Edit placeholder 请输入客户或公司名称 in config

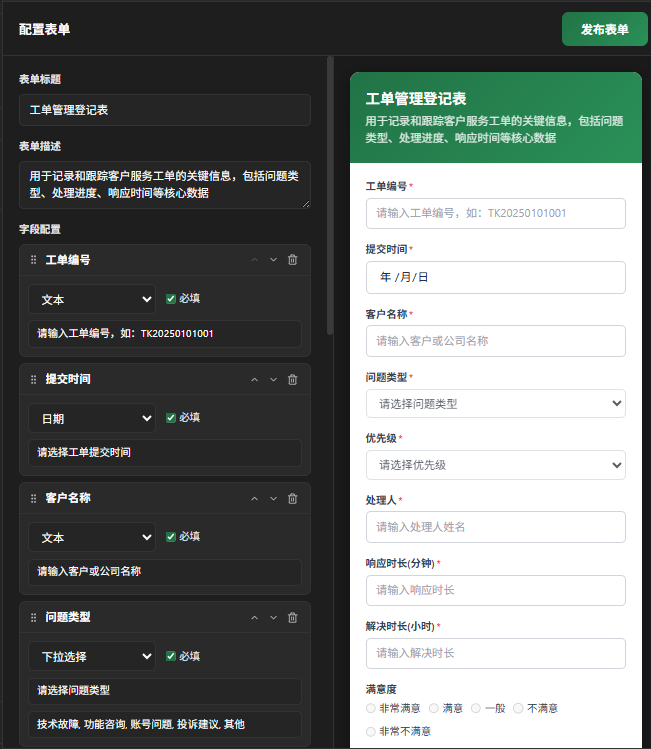[165, 572]
